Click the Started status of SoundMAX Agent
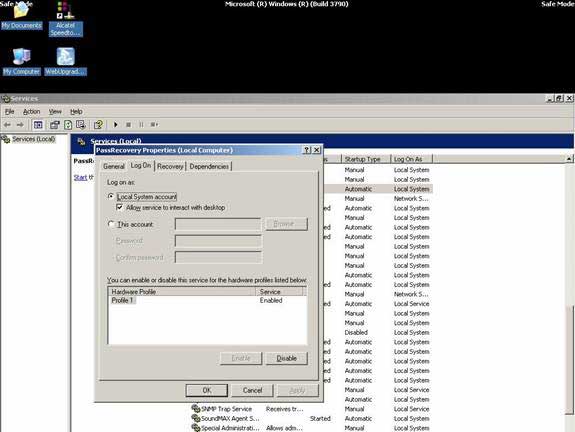The width and height of the screenshot is (575, 432). [320, 418]
